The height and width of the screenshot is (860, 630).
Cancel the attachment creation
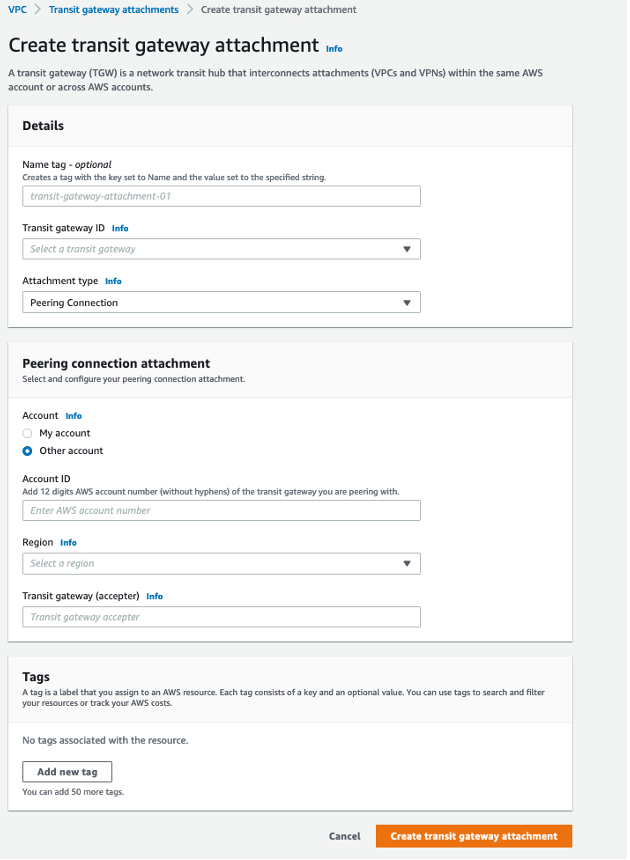[x=344, y=836]
